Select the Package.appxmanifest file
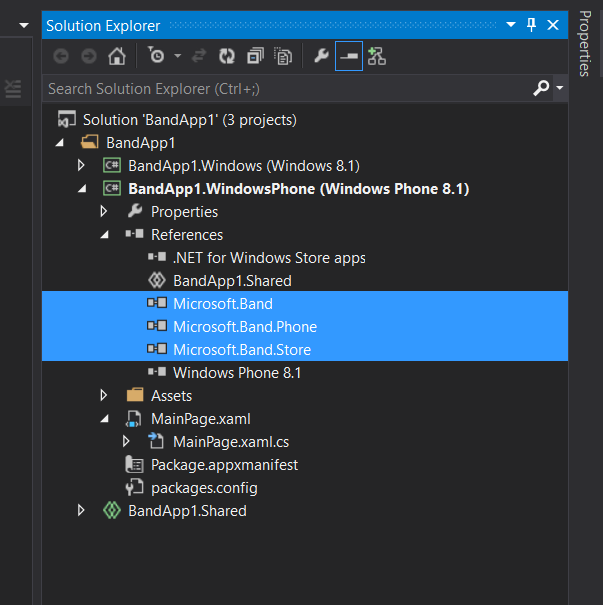This screenshot has width=603, height=605. click(225, 465)
